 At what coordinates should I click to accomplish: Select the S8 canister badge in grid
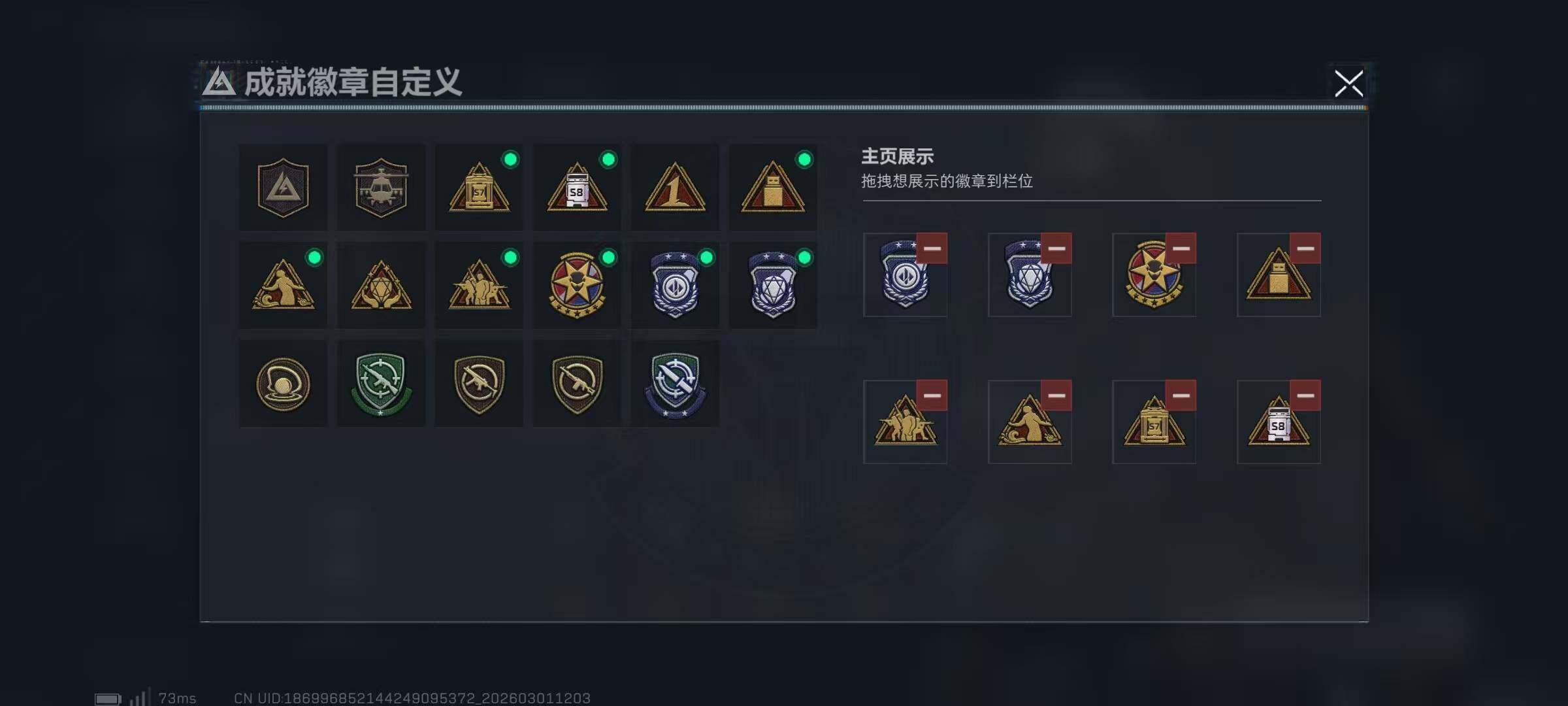577,188
